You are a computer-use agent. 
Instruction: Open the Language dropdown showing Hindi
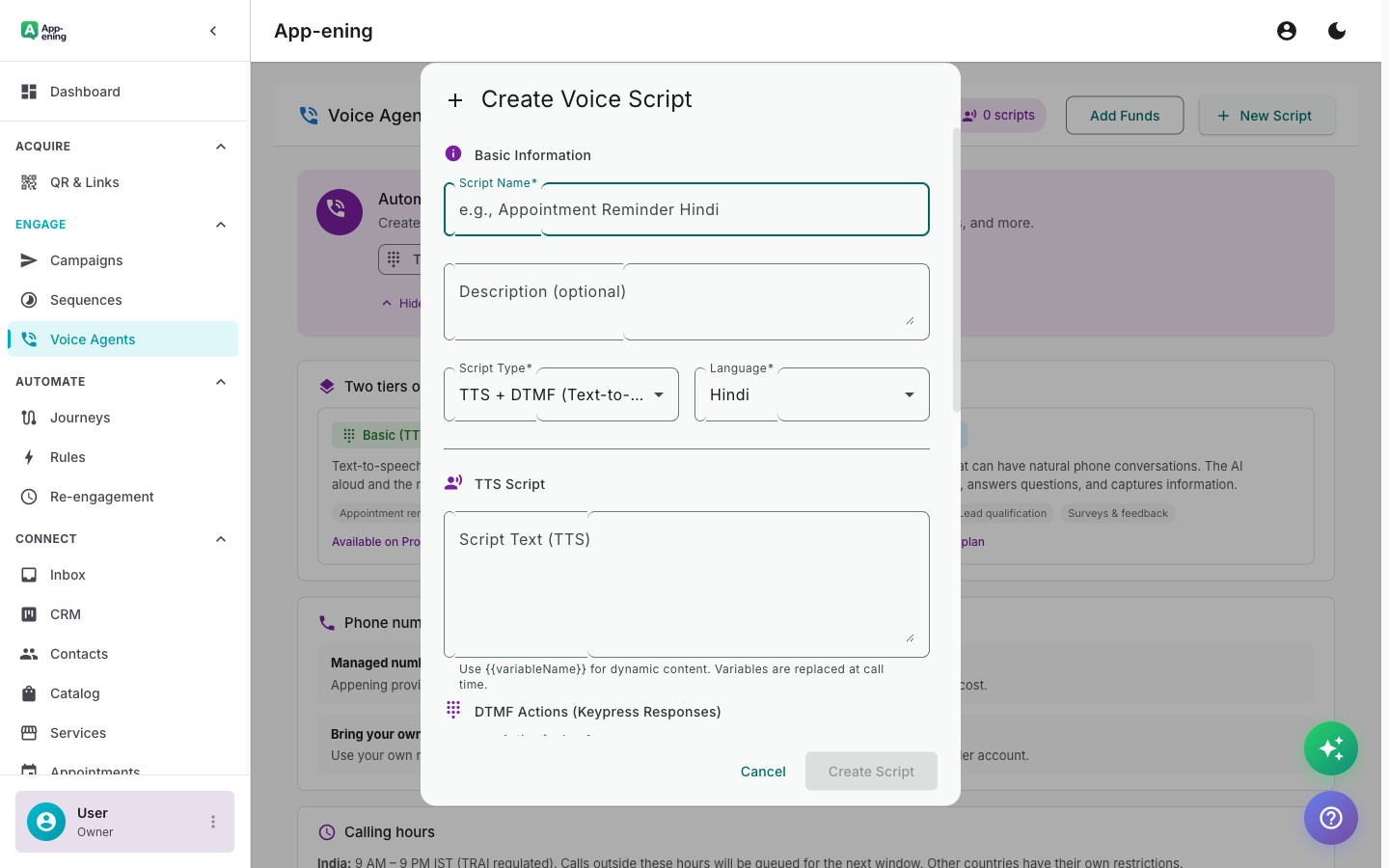811,393
